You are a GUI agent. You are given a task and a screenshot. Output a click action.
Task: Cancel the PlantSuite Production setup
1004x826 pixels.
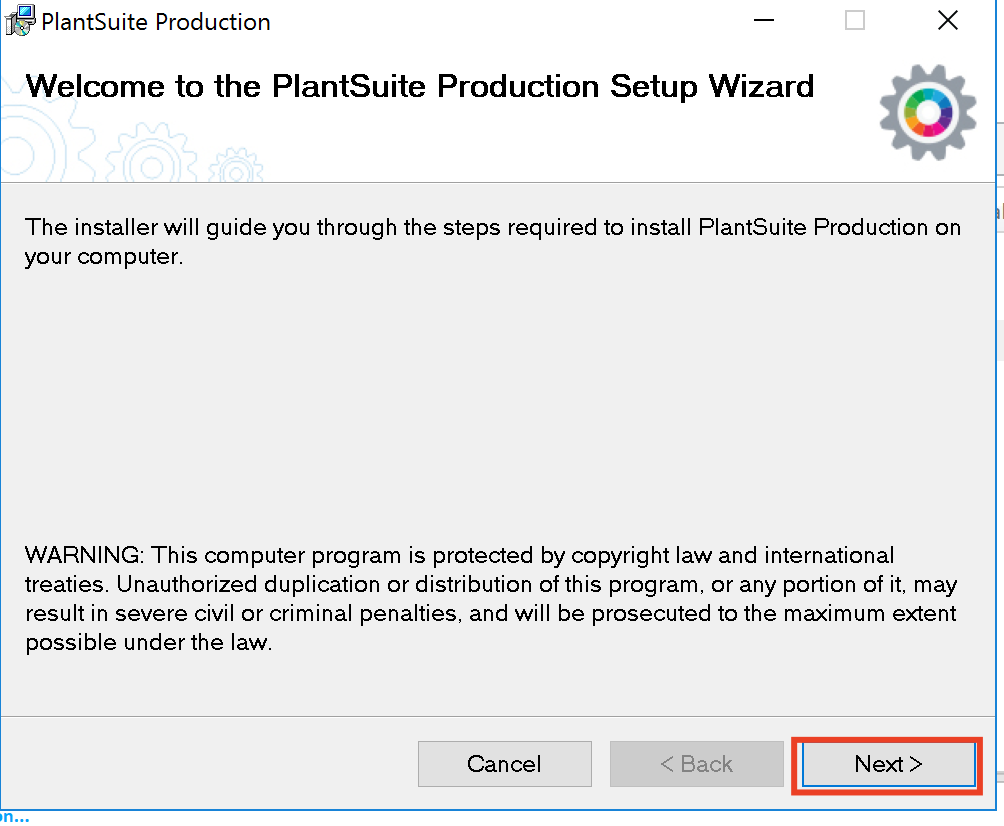504,765
